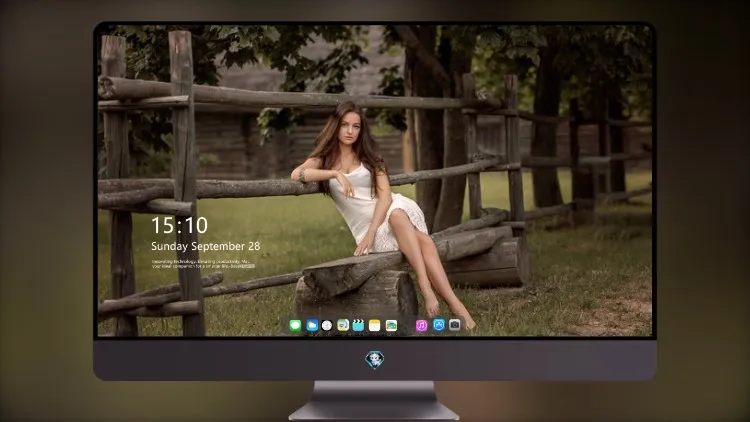
Task: Click the 15:10 clock widget
Action: tap(179, 225)
